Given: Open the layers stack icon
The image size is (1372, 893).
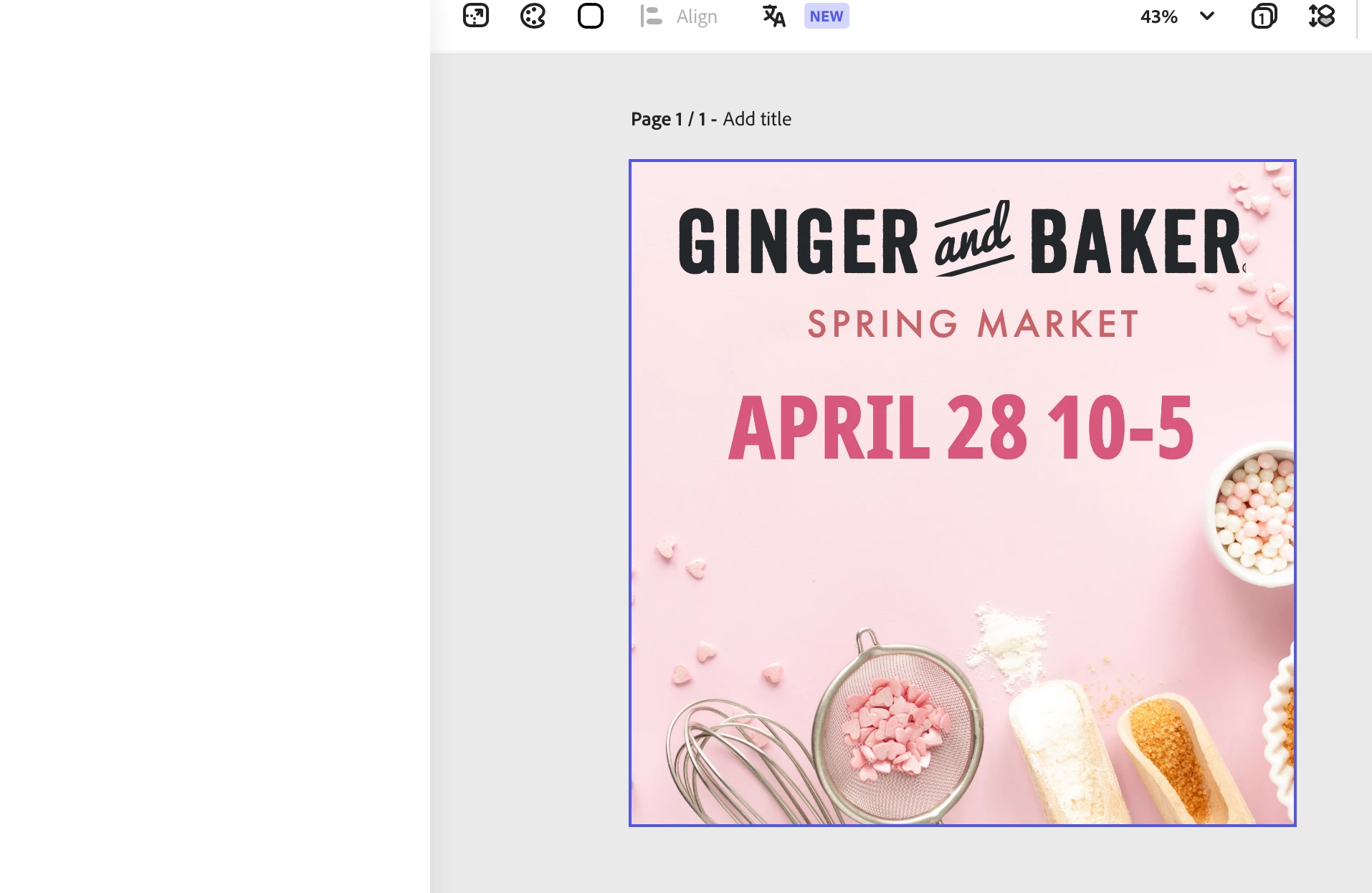Looking at the screenshot, I should (x=1322, y=16).
